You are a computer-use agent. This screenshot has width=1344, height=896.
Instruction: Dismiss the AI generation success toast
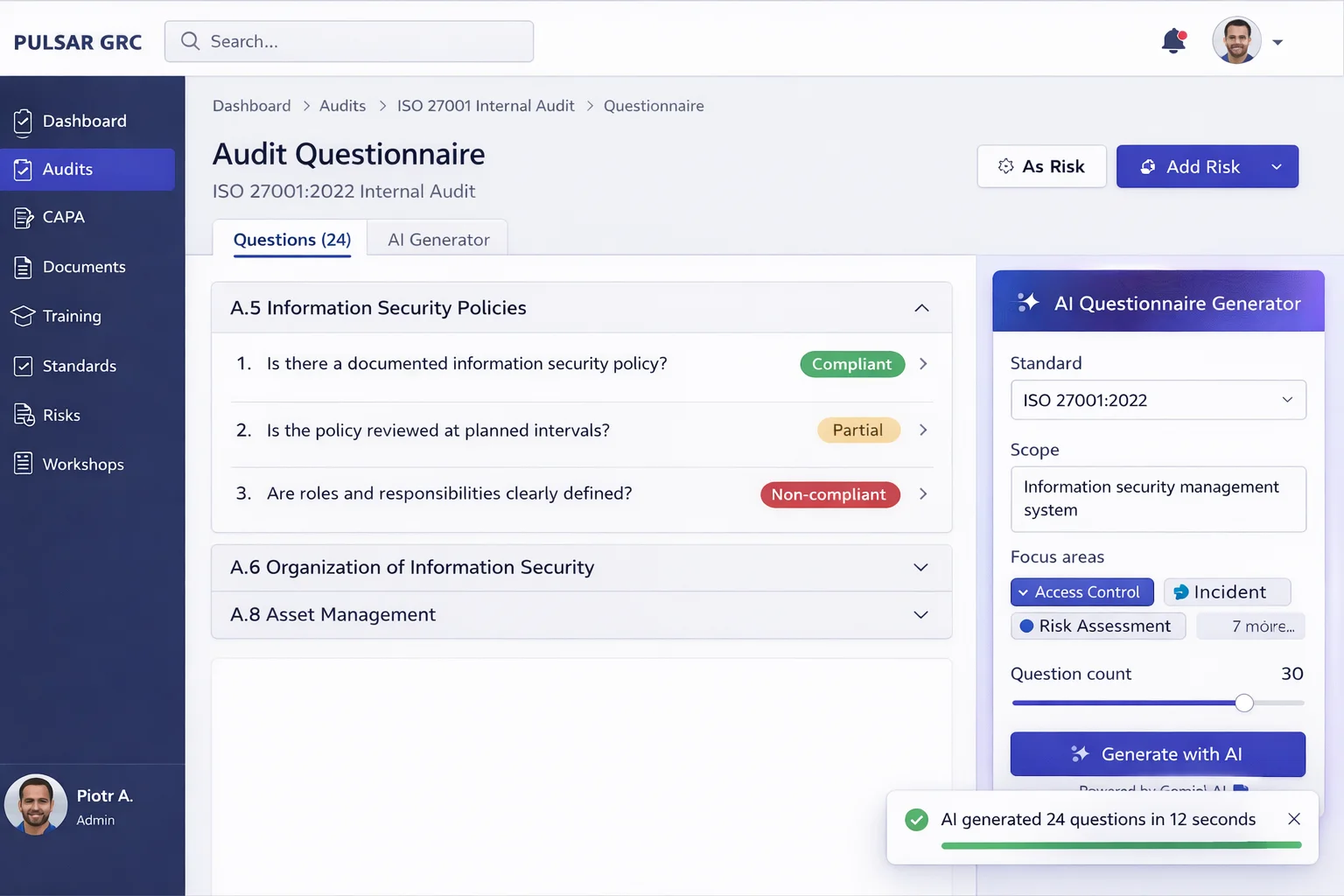click(x=1294, y=819)
